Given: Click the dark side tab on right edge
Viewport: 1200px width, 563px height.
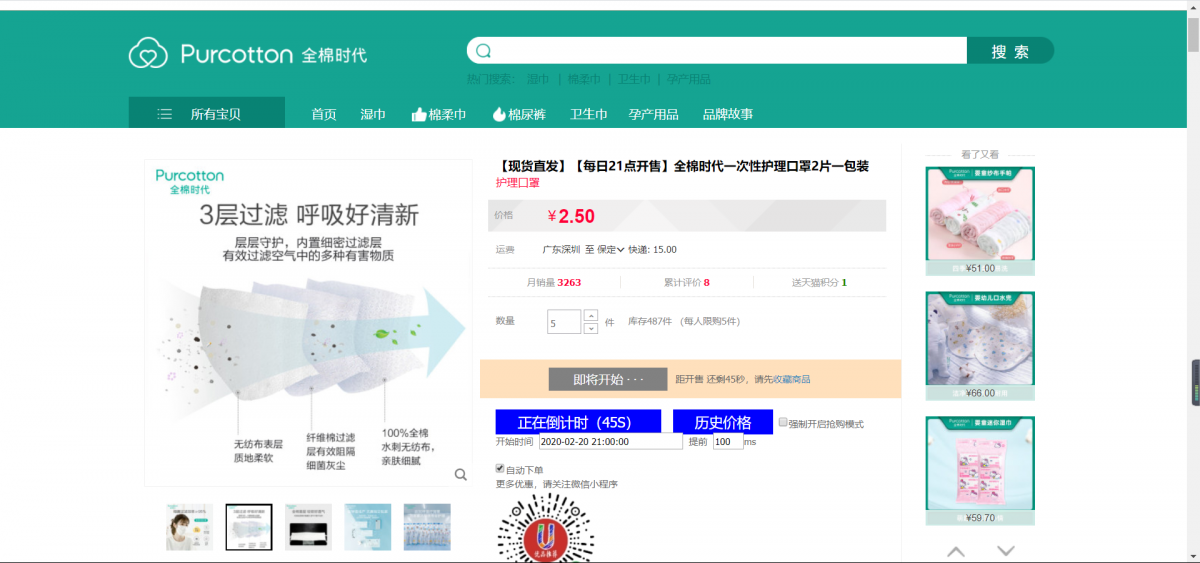Looking at the screenshot, I should point(1196,382).
